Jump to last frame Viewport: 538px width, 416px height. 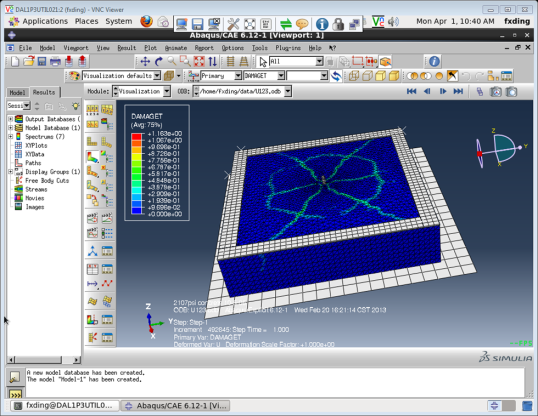tap(458, 91)
